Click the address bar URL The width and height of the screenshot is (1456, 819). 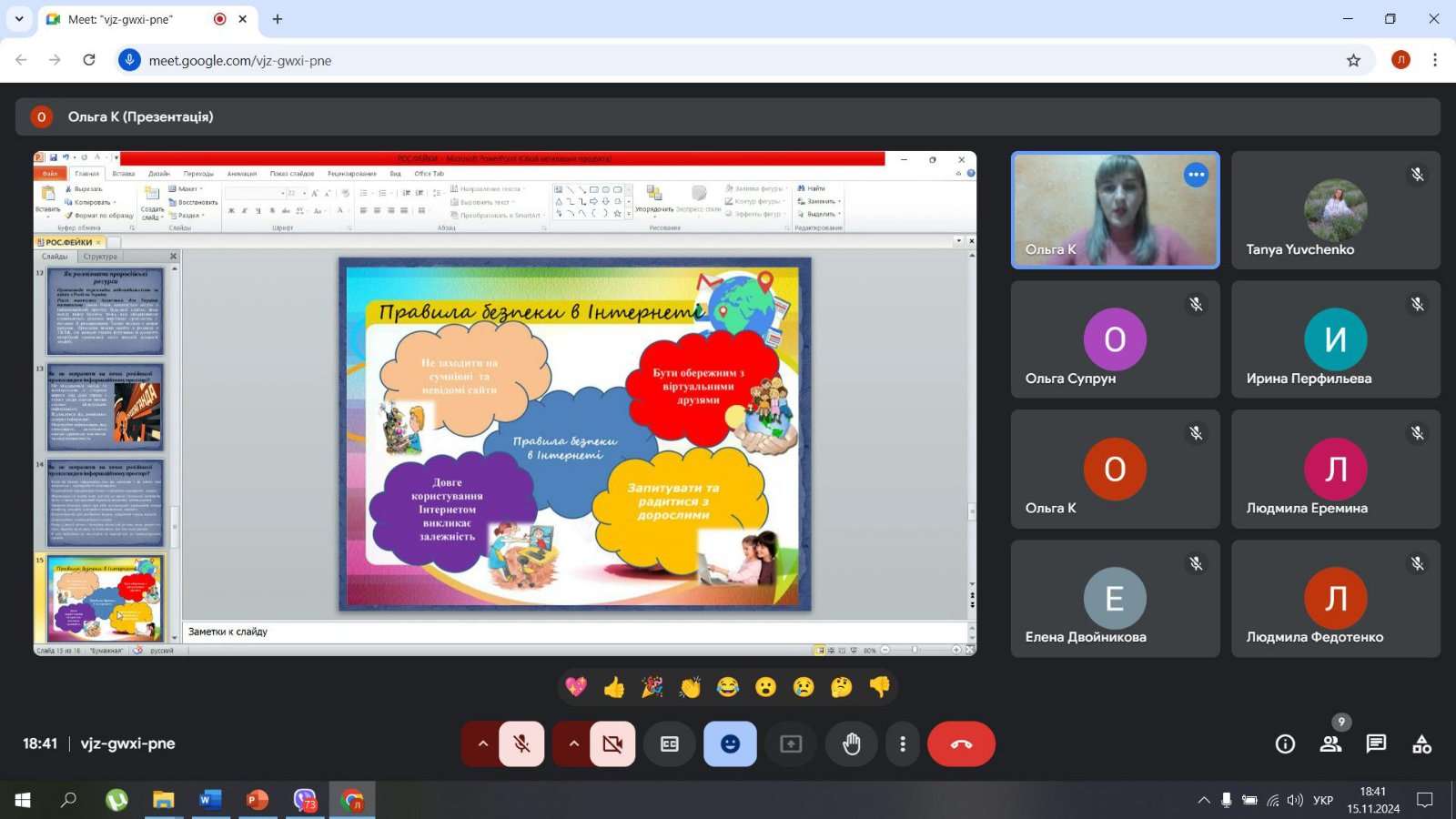240,60
